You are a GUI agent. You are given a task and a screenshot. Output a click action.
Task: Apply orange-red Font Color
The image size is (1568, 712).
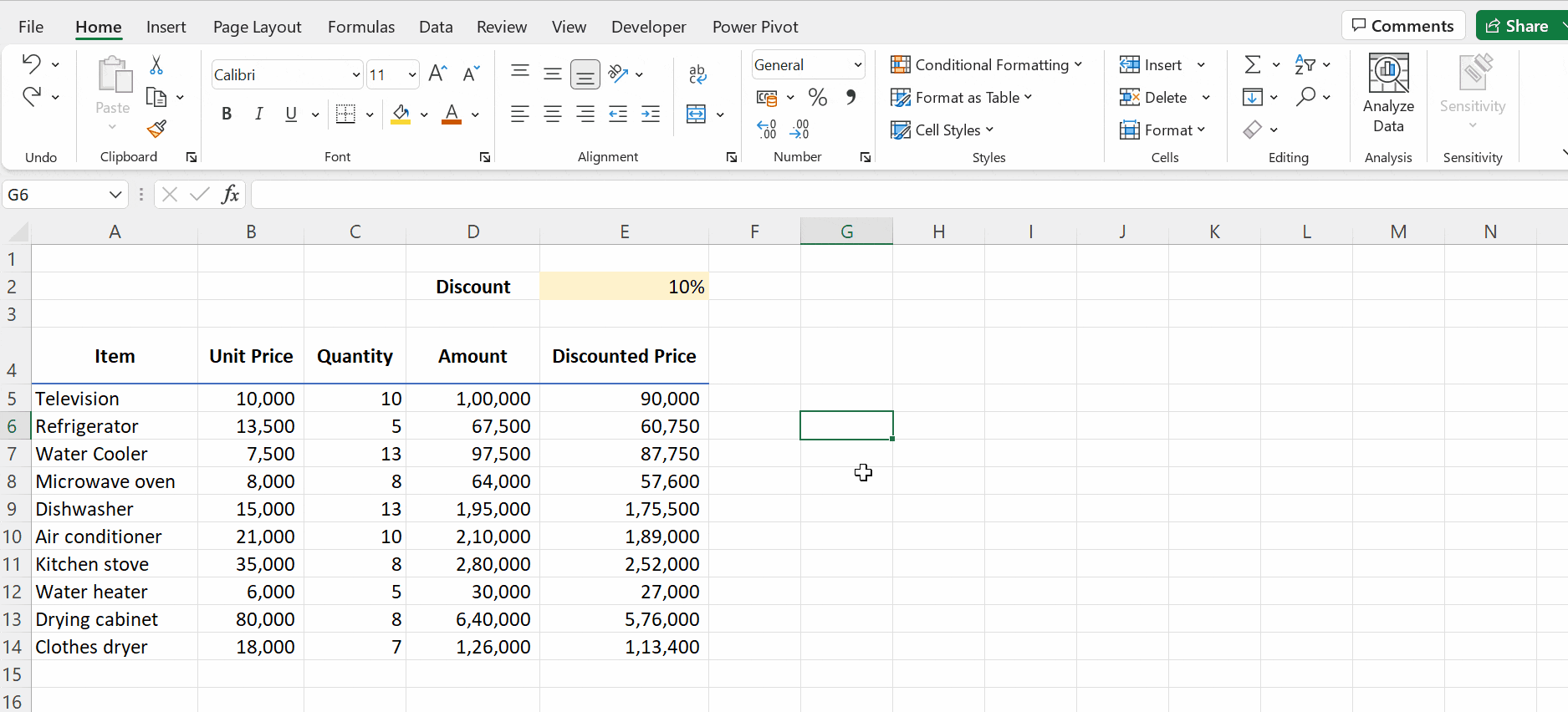click(452, 114)
